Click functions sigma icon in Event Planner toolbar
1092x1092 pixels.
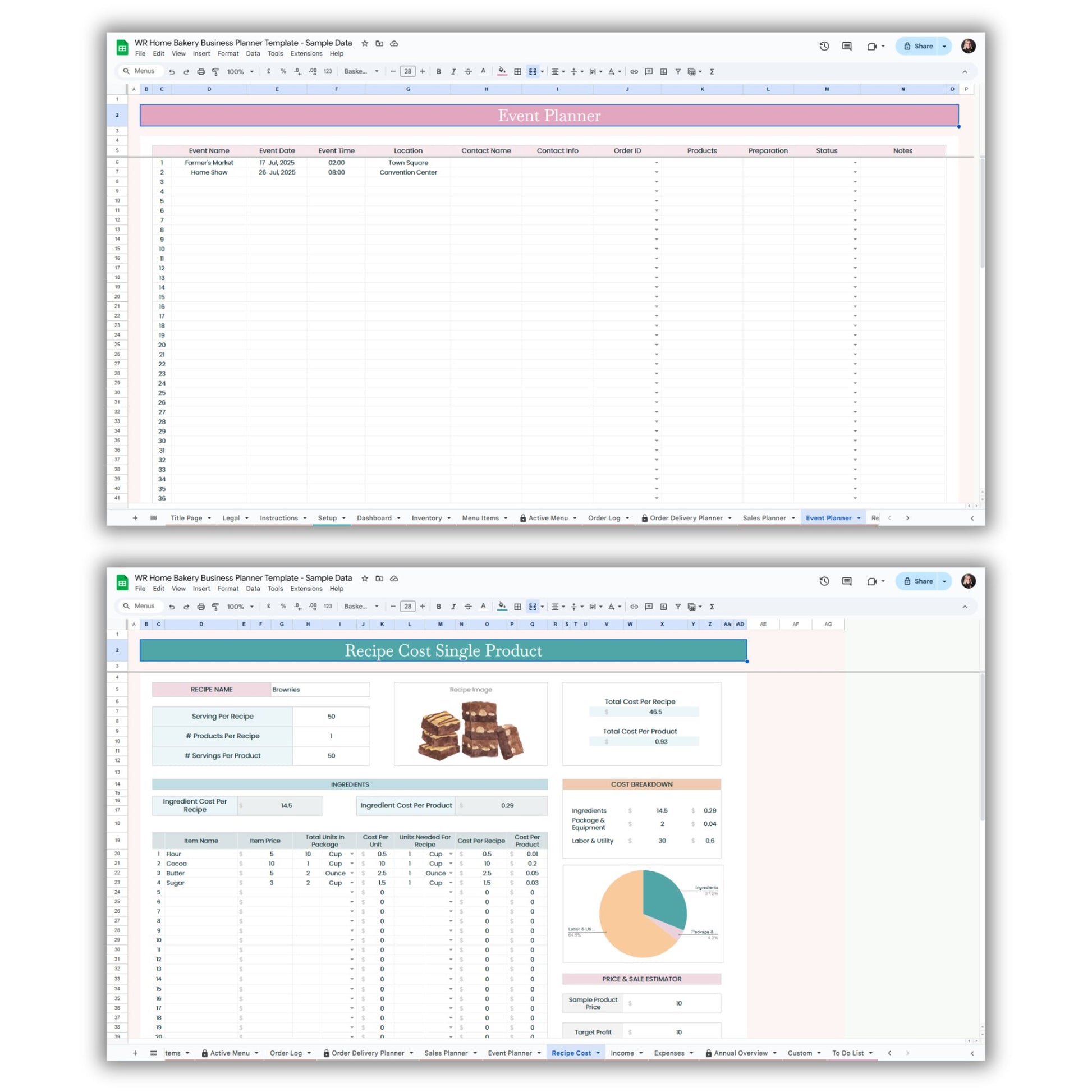[712, 72]
